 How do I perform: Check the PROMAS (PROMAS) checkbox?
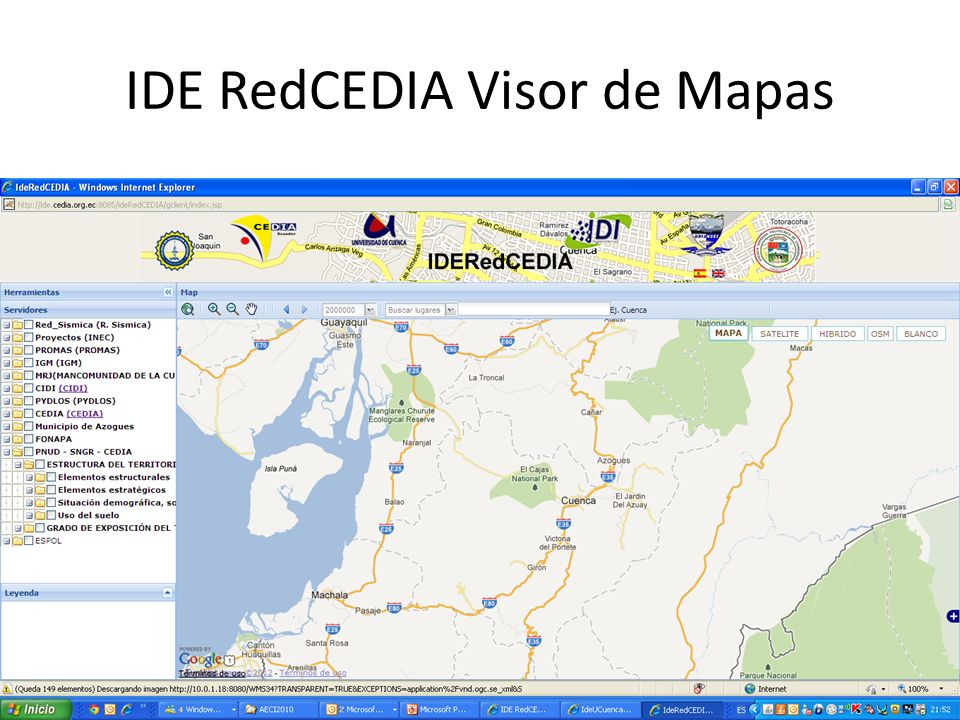click(x=29, y=350)
